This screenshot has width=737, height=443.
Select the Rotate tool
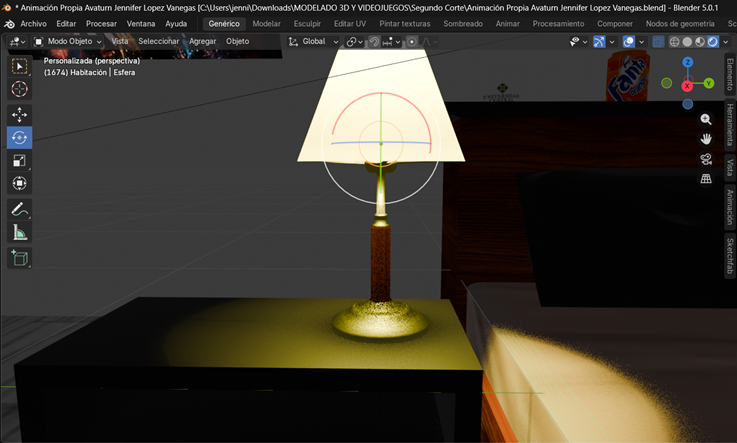[19, 138]
